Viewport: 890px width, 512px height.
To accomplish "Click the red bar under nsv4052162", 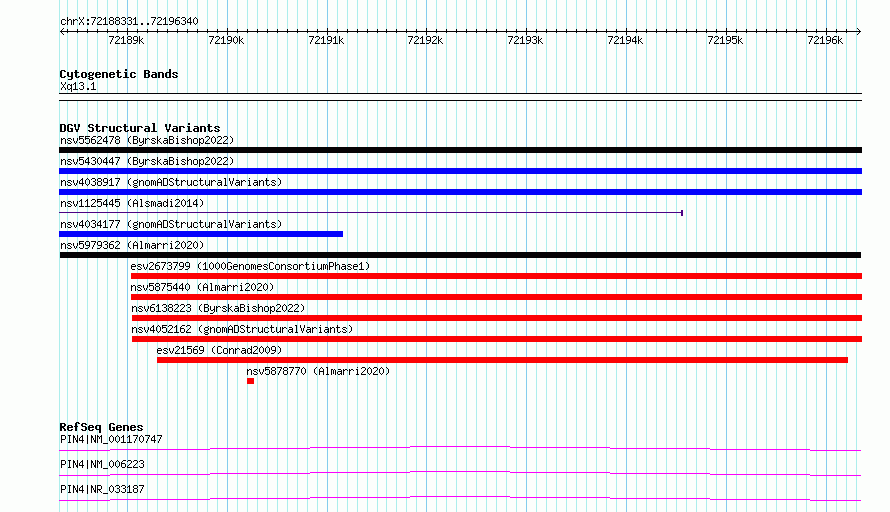I will pyautogui.click(x=497, y=339).
